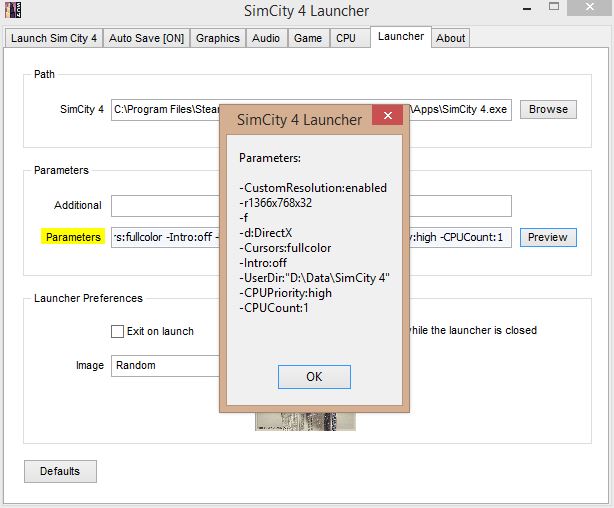
Task: Click the launcher image thumbnail preview
Action: 305,421
